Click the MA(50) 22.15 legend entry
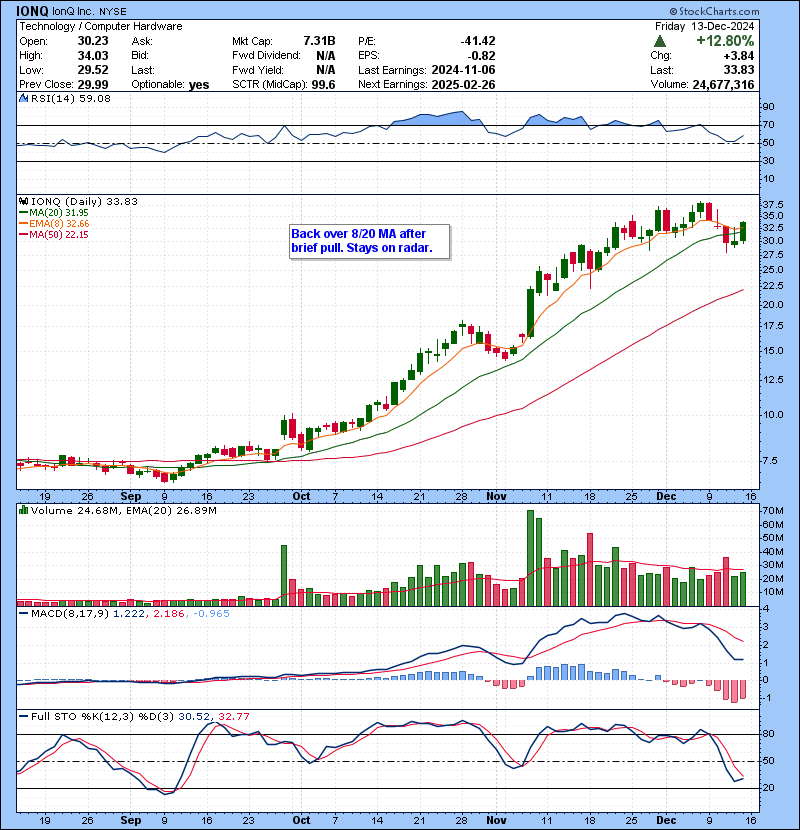Image resolution: width=800 pixels, height=830 pixels. [x=59, y=235]
